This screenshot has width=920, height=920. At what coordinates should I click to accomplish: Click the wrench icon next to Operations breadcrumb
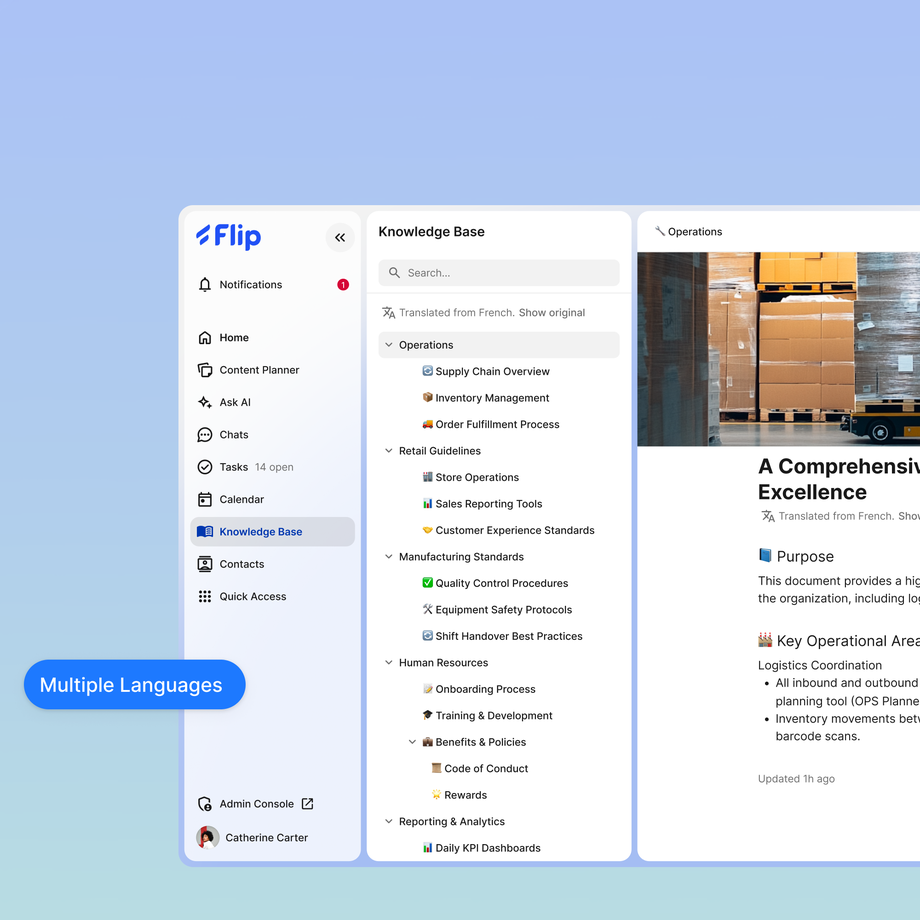click(660, 231)
